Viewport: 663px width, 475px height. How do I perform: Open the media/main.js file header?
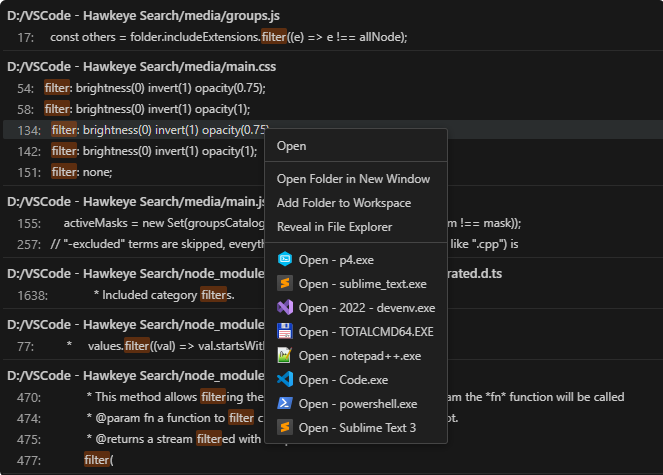[x=136, y=201]
